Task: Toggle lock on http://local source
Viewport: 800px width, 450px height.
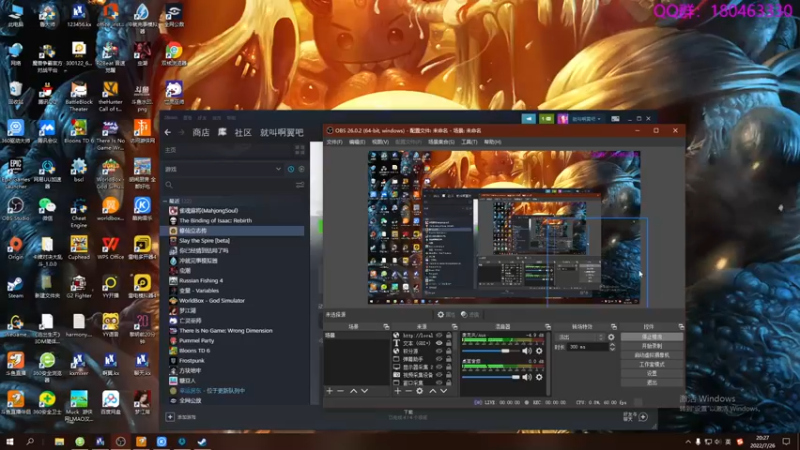Action: click(449, 335)
